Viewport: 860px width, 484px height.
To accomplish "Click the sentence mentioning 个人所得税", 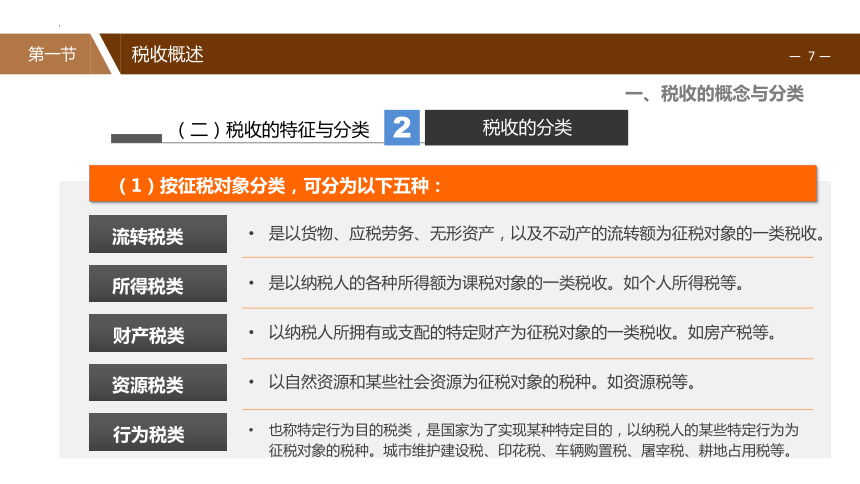I will tap(506, 283).
